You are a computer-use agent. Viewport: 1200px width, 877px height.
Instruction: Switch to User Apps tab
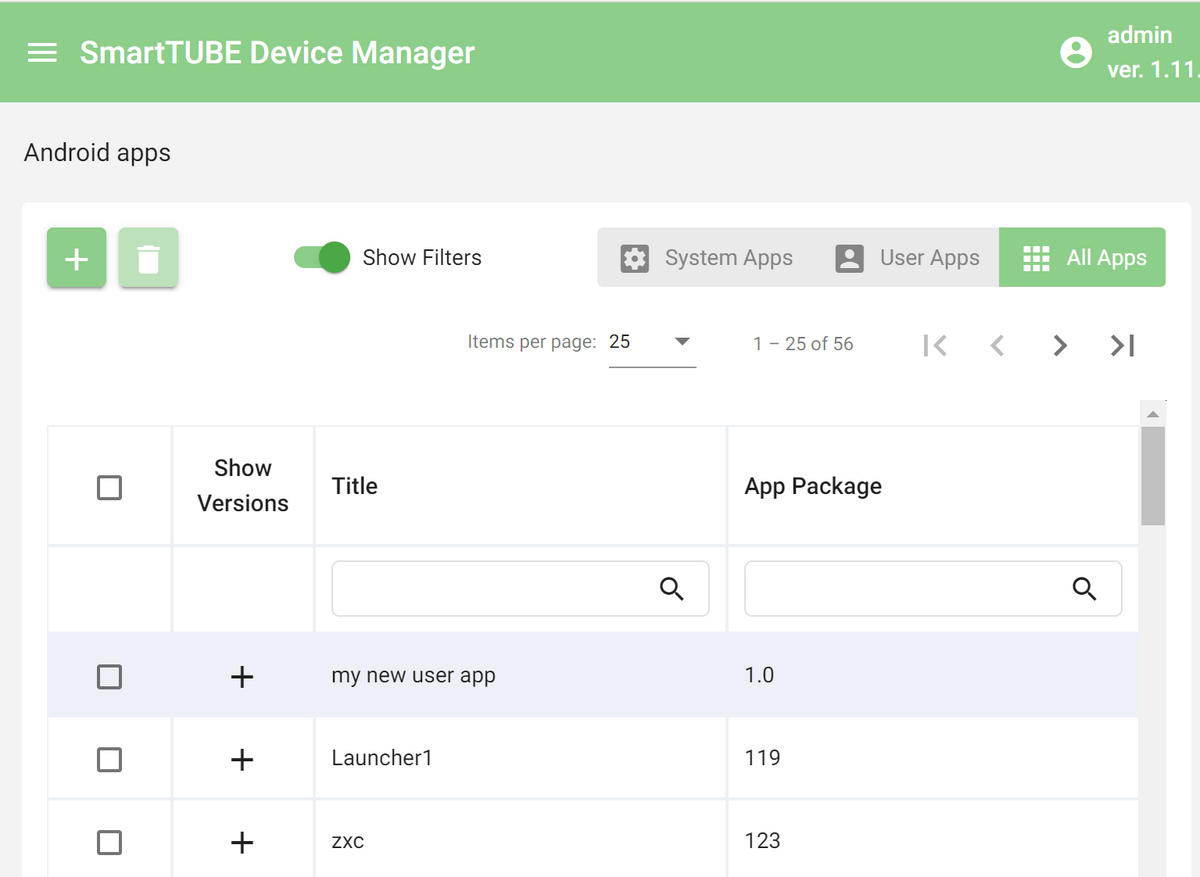(x=907, y=257)
